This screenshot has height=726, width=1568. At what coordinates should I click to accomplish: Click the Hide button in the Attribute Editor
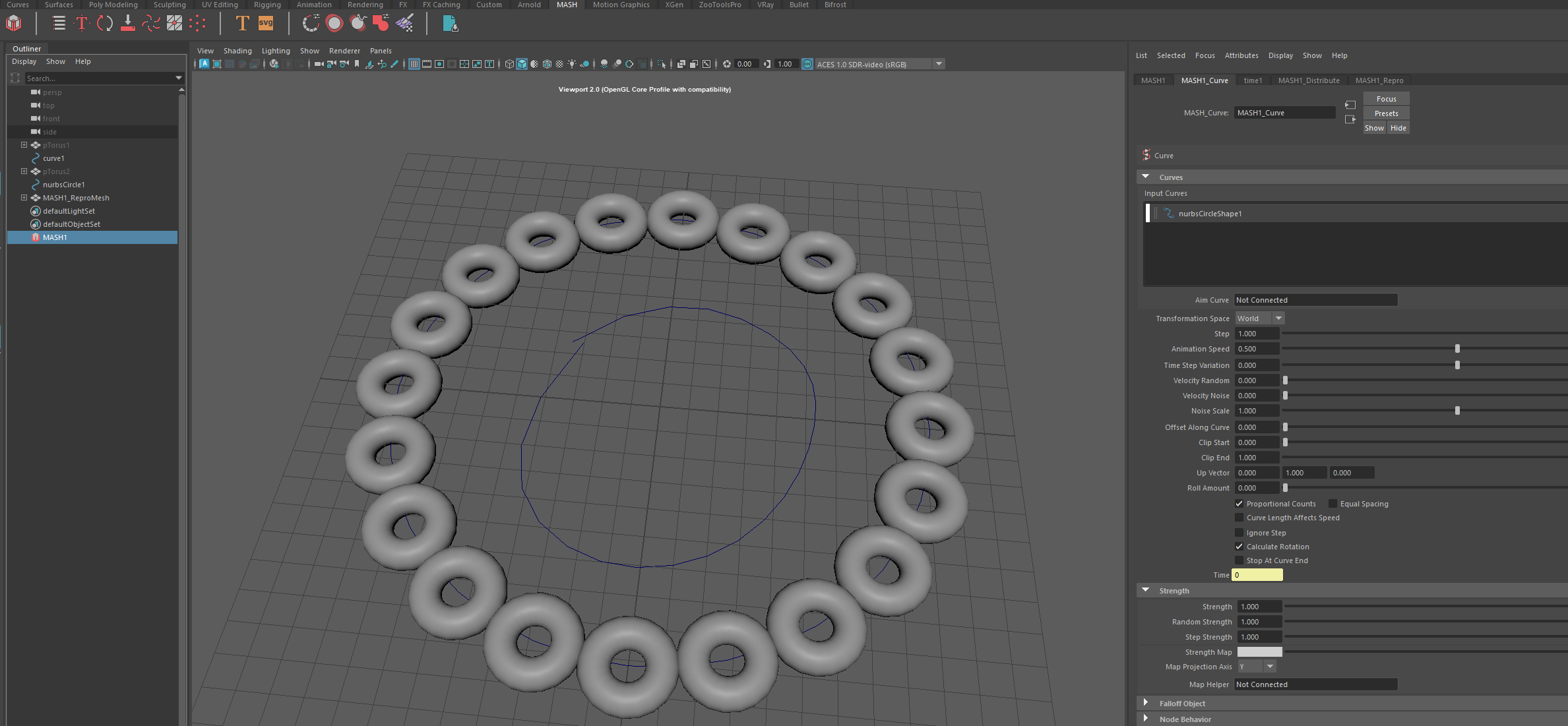[x=1398, y=127]
